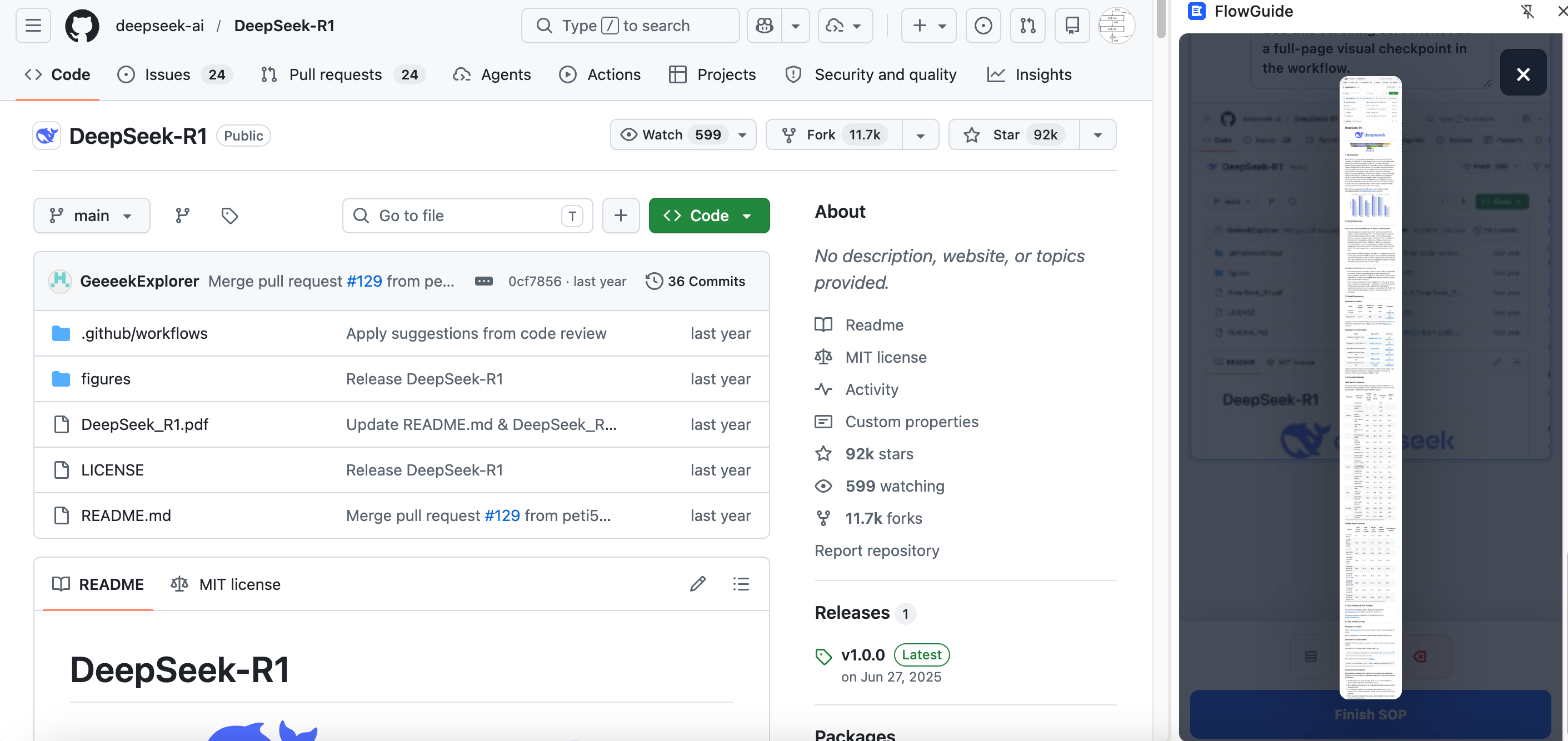Switch to the Issues tab
This screenshot has width=1568, height=741.
pos(174,74)
